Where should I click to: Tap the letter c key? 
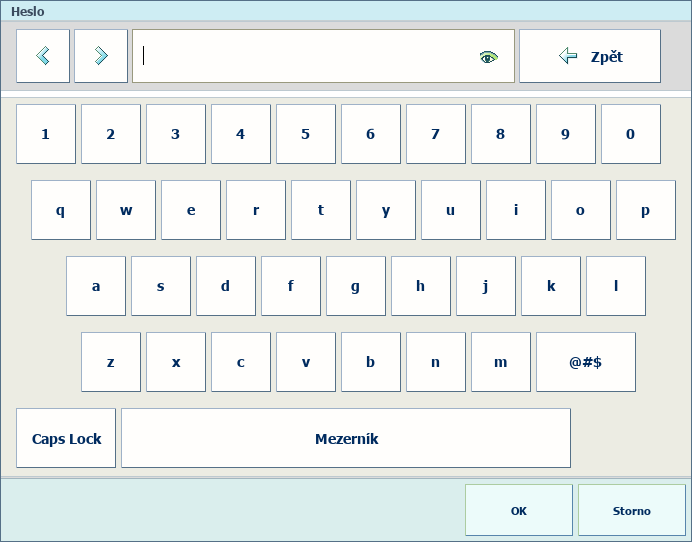(241, 362)
